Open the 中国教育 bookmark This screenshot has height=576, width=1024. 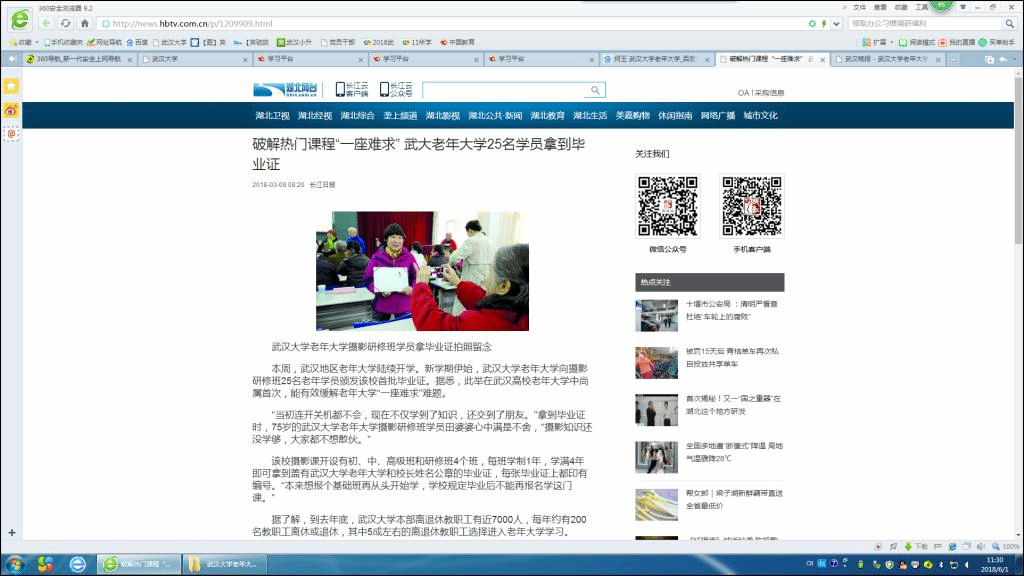(457, 42)
